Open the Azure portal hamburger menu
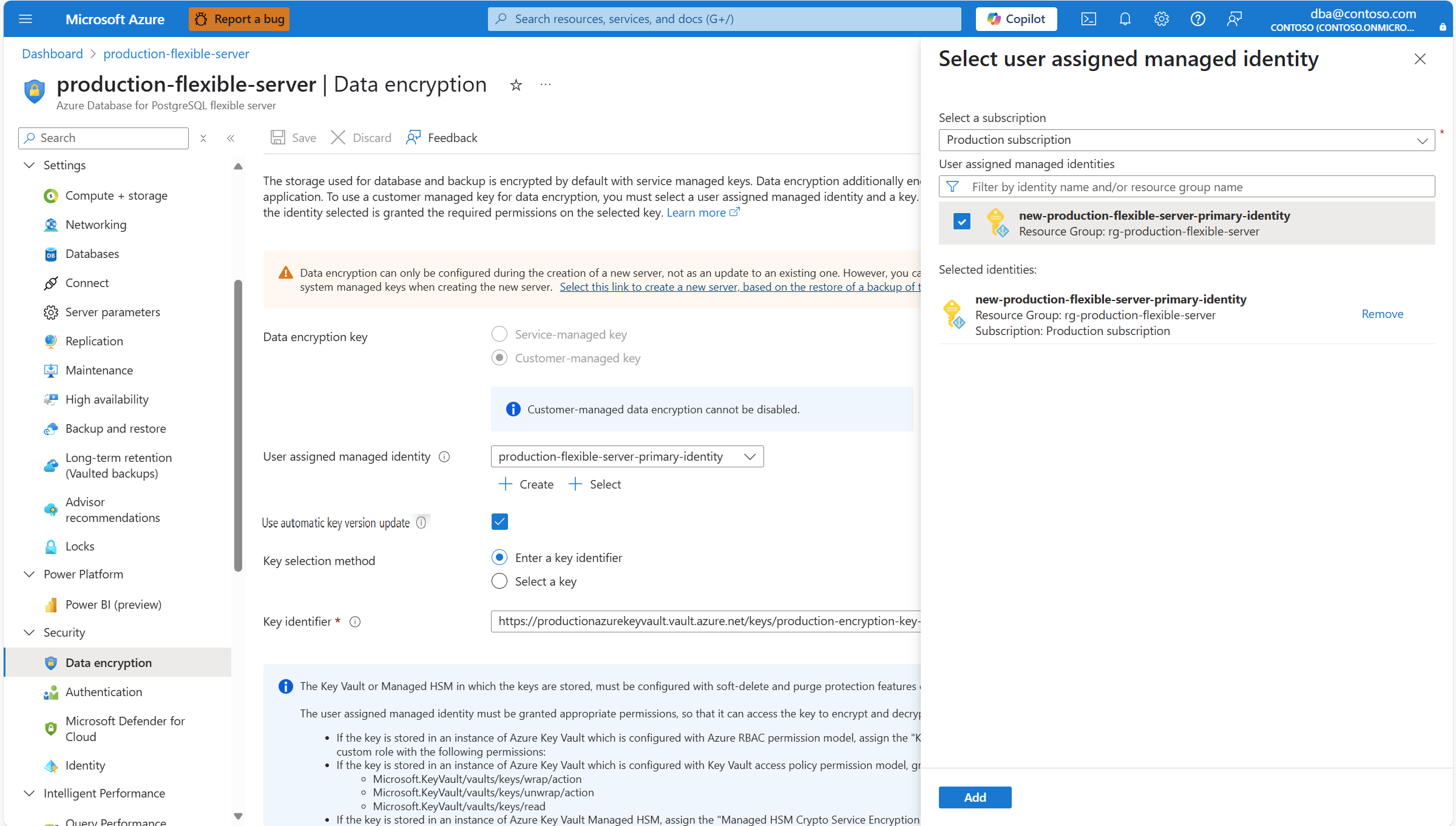Viewport: 1456px width, 826px height. (25, 19)
